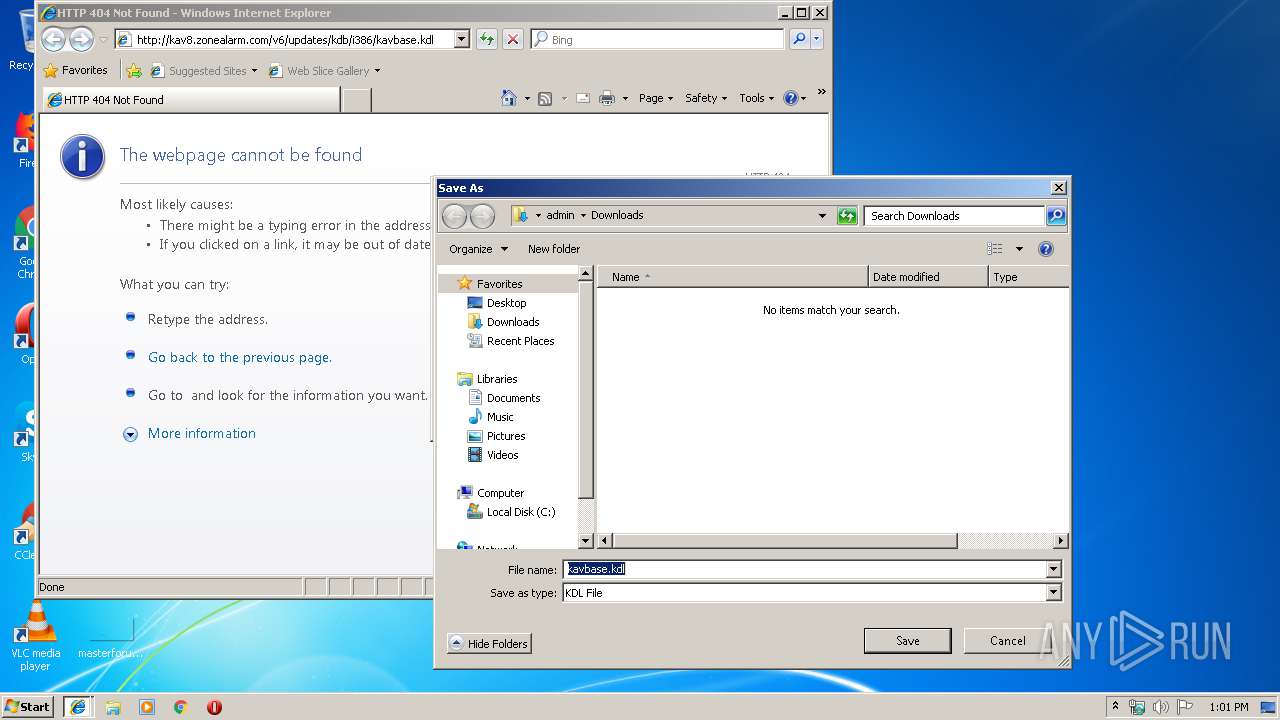Click the RSS Feeds icon
Image resolution: width=1280 pixels, height=720 pixels.
click(x=545, y=98)
